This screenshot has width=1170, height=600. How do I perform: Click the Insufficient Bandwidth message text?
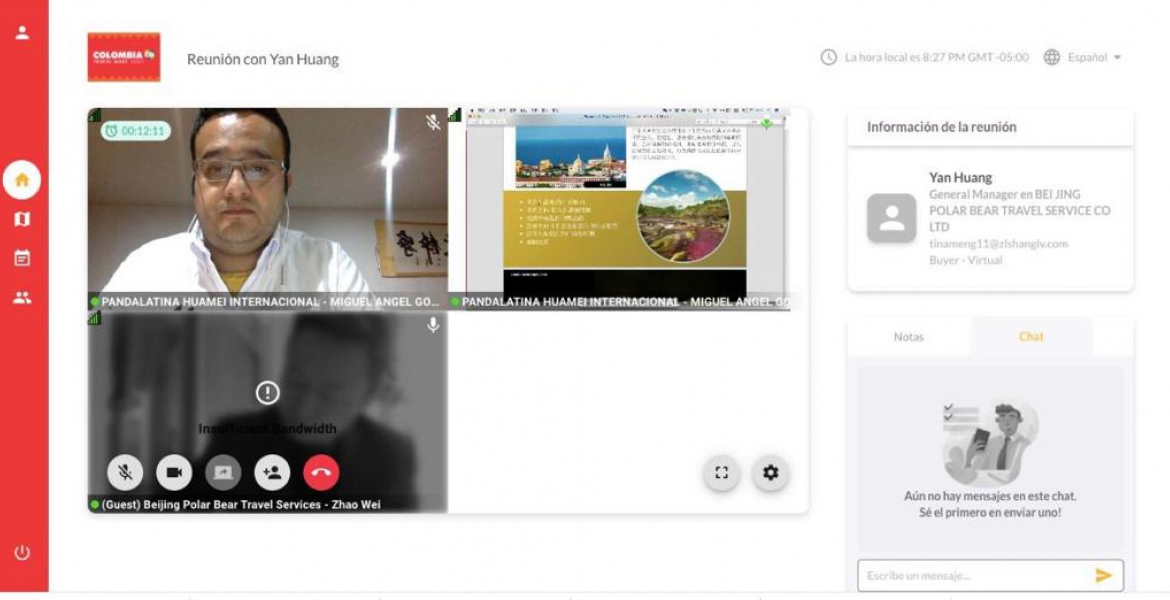267,428
